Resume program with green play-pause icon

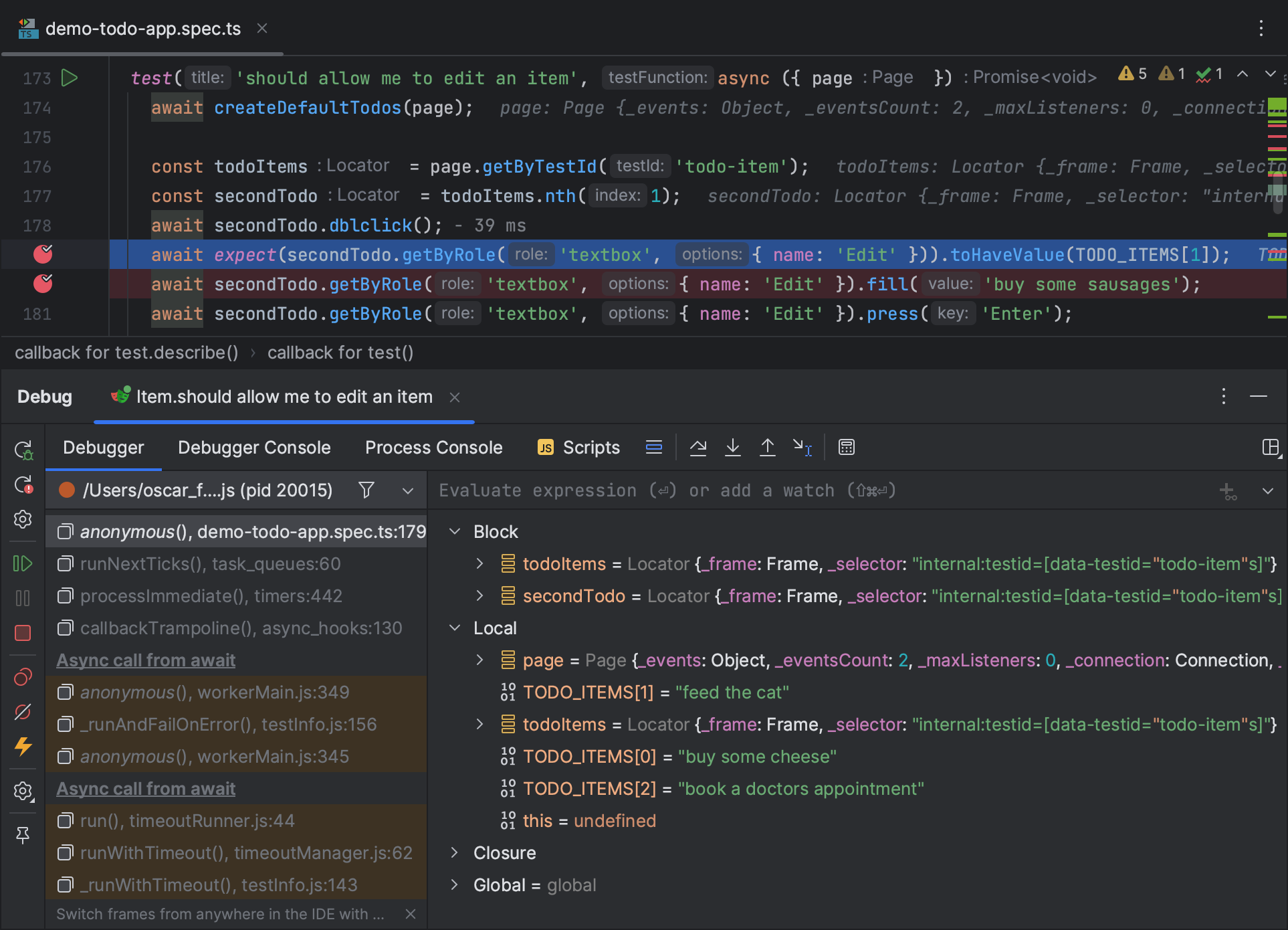[x=23, y=564]
